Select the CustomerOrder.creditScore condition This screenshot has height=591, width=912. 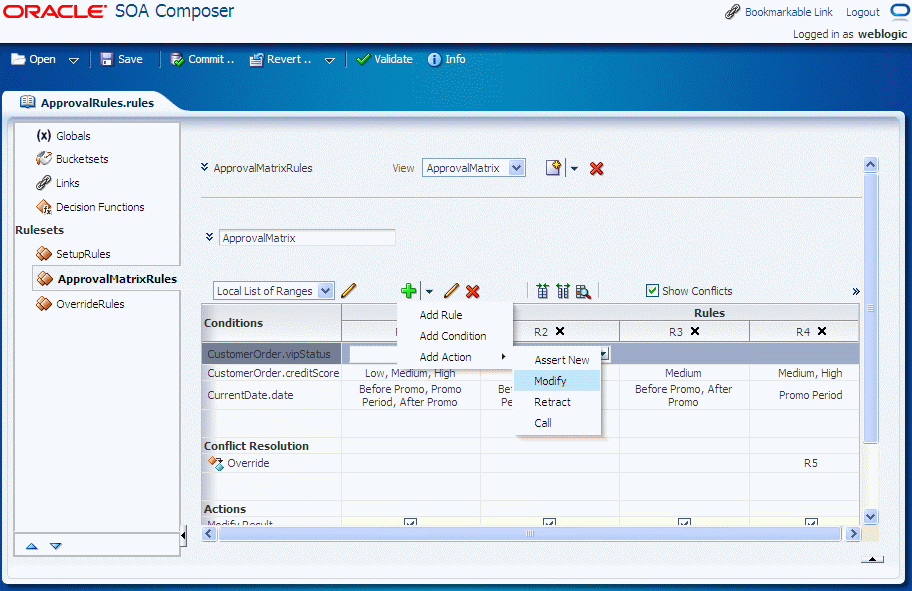coord(273,373)
